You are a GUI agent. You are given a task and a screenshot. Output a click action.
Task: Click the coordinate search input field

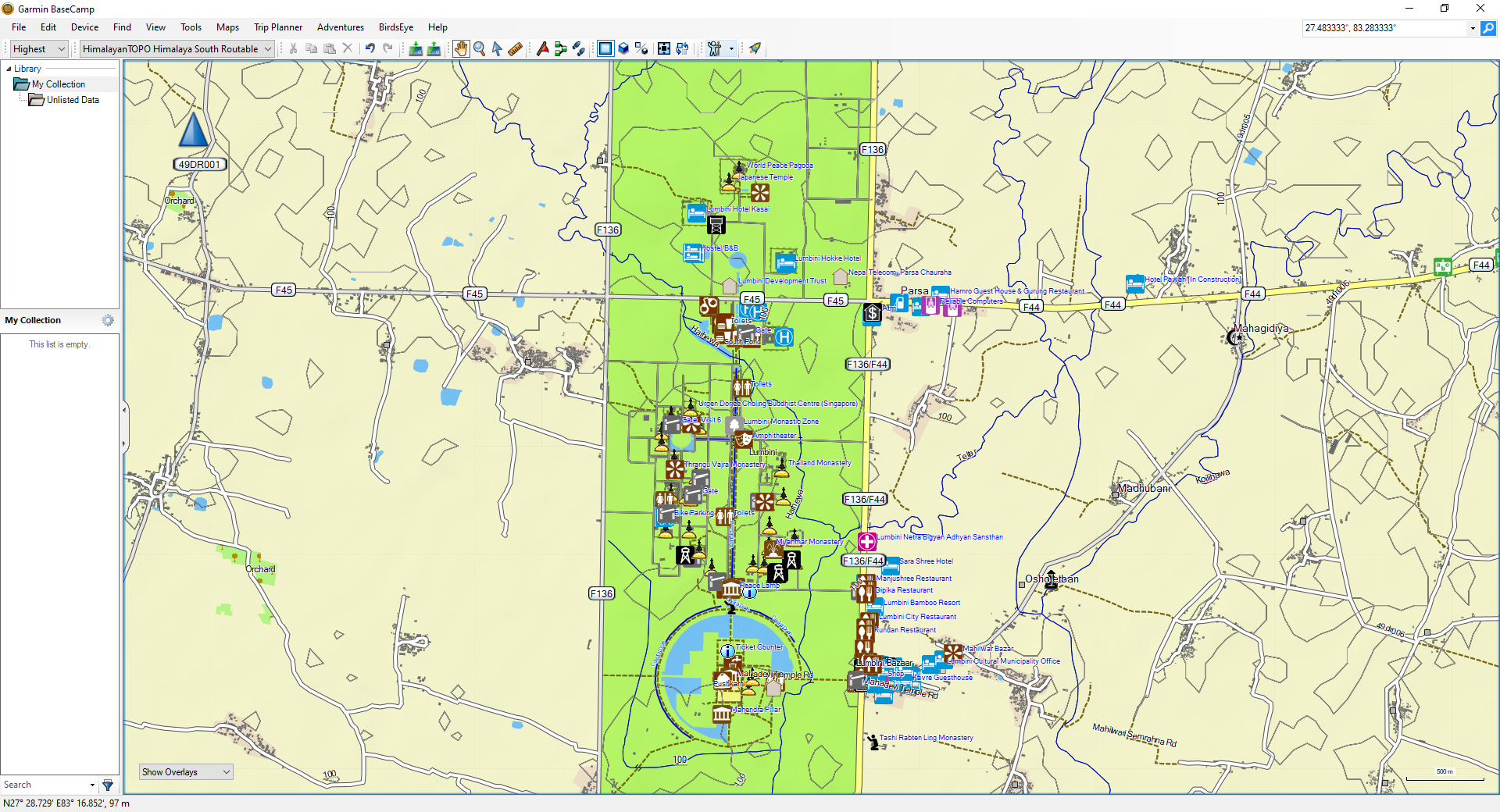pos(1384,28)
